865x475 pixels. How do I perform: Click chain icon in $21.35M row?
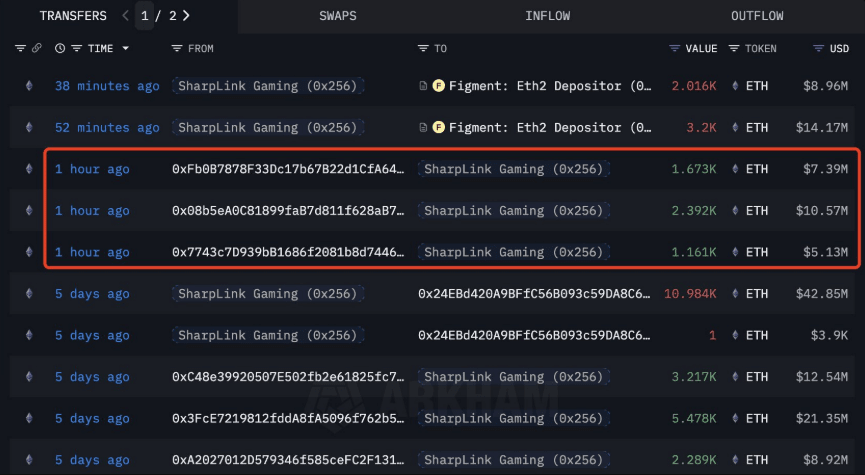coord(29,418)
